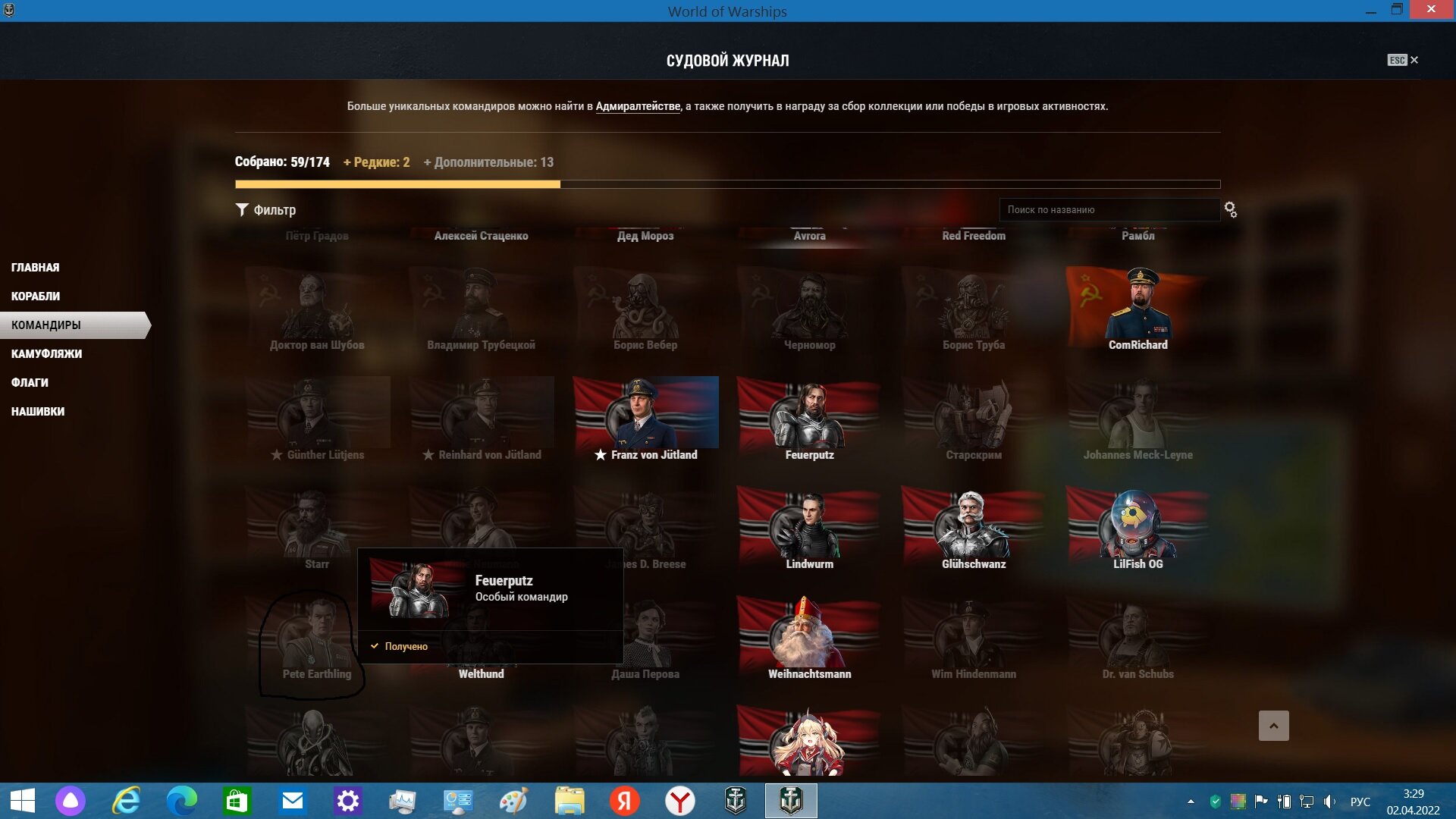The image size is (1456, 819).
Task: Open Microsoft Edge in taskbar
Action: [x=182, y=801]
